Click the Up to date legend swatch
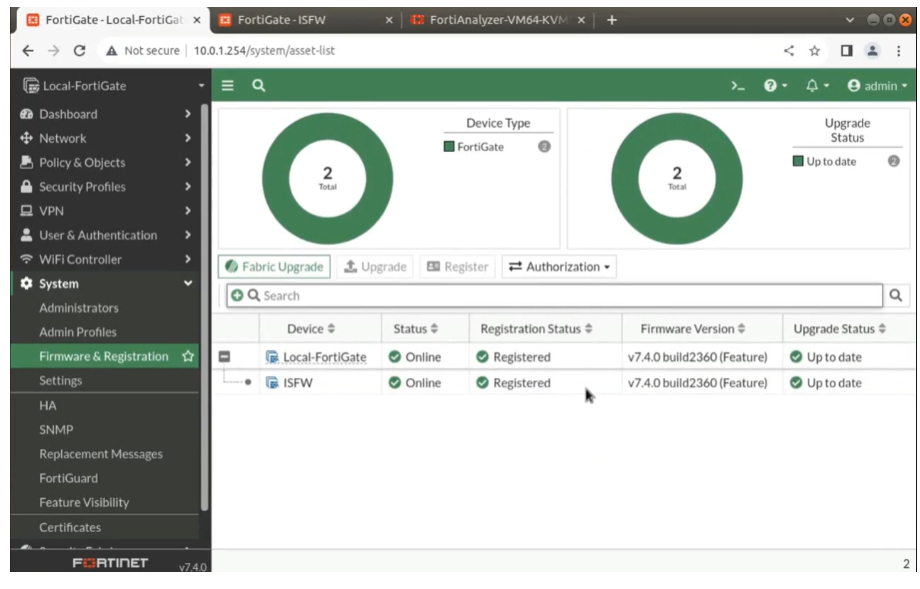 [x=798, y=161]
